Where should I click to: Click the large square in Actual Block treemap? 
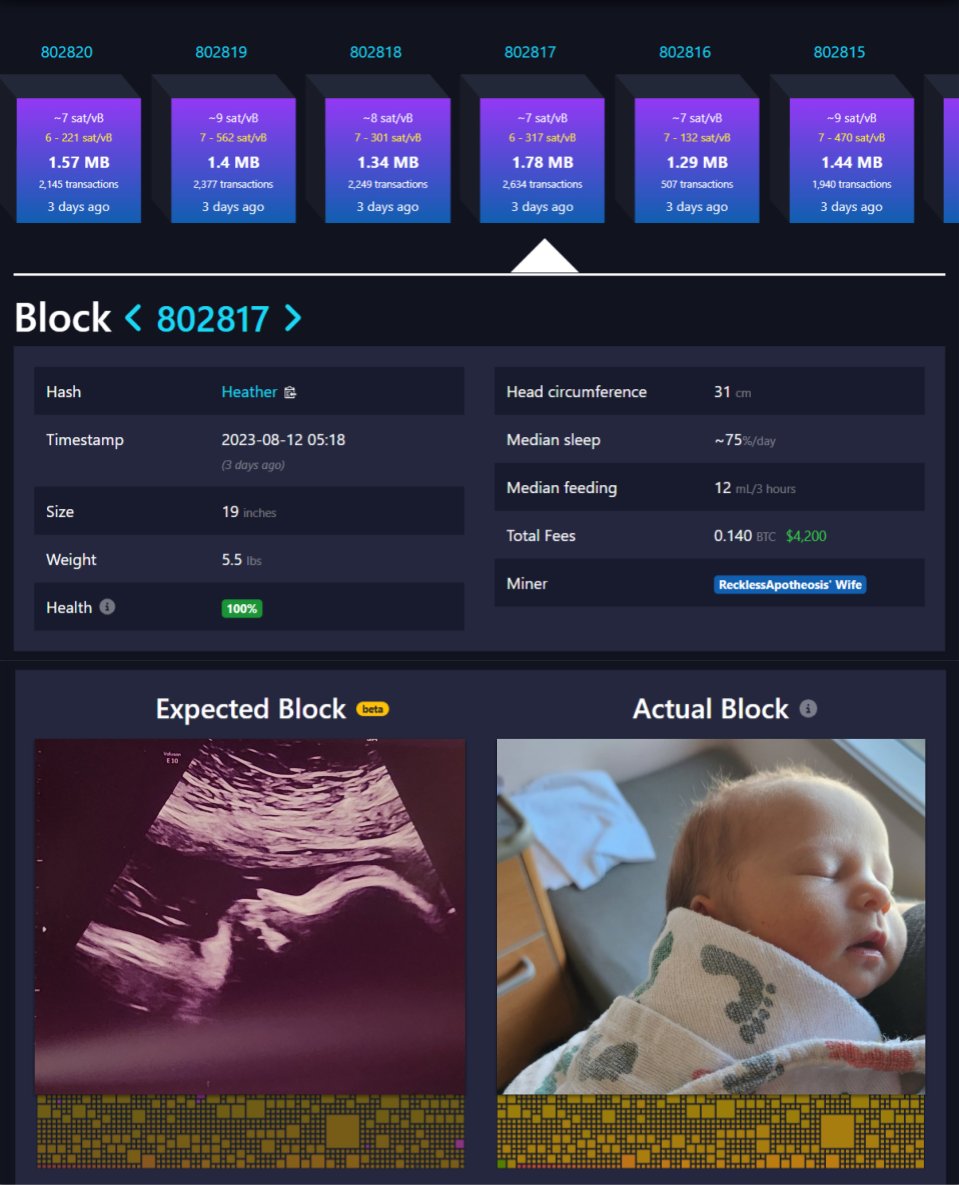coord(837,1131)
